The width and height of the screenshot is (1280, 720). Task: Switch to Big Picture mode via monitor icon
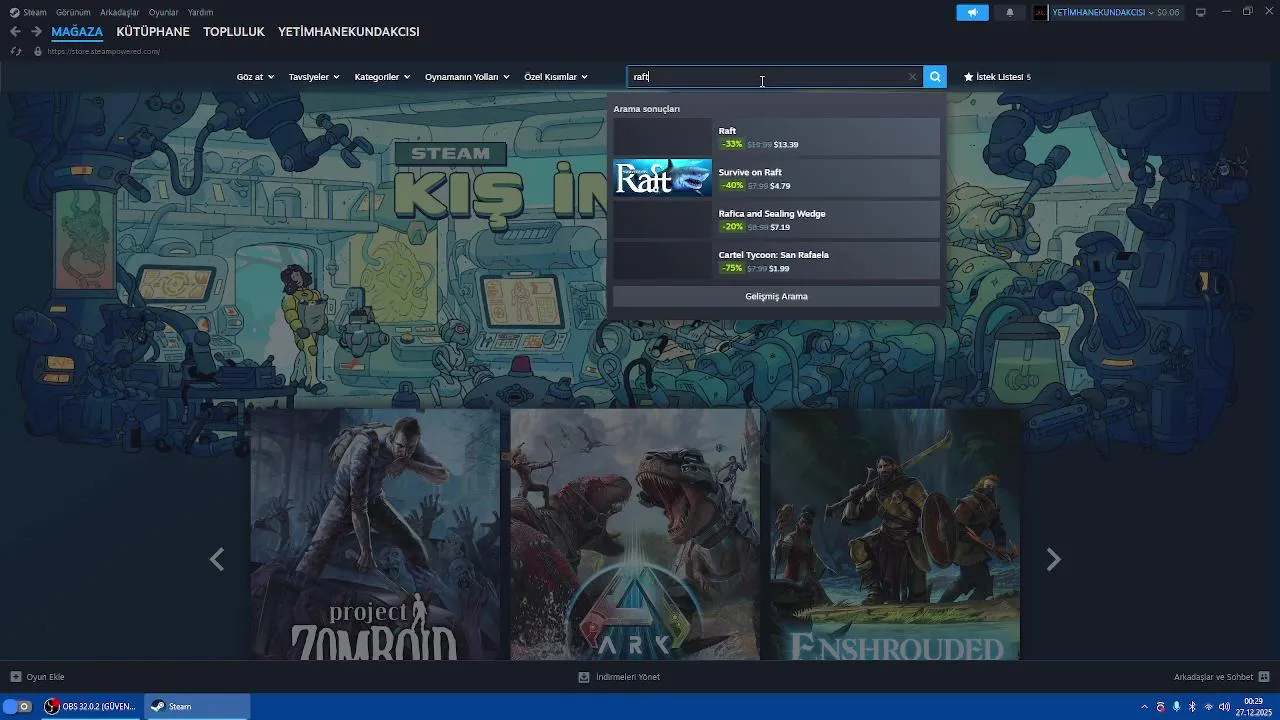1201,12
